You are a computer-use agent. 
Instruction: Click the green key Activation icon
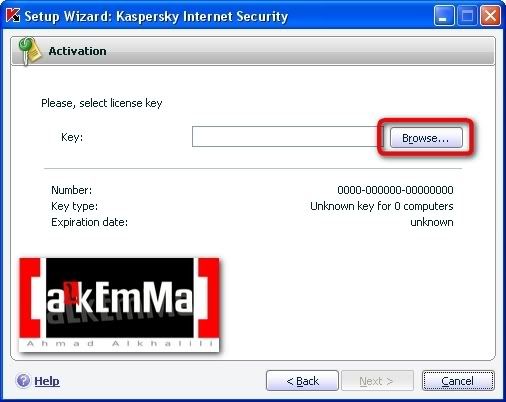(30, 51)
